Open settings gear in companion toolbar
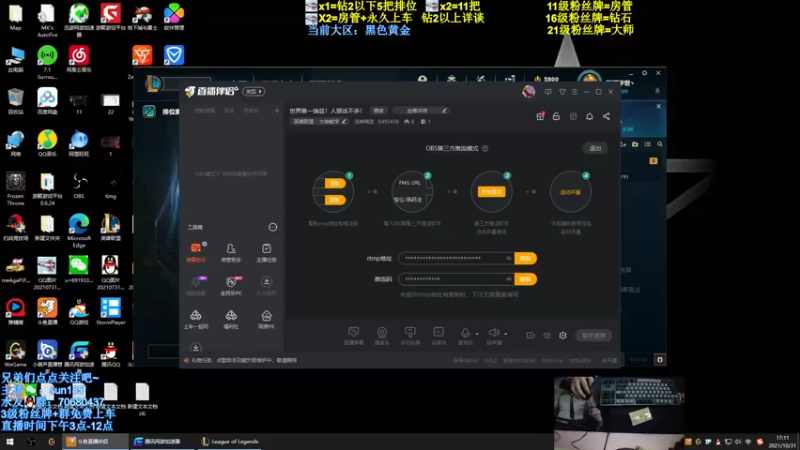This screenshot has width=800, height=450. click(563, 335)
